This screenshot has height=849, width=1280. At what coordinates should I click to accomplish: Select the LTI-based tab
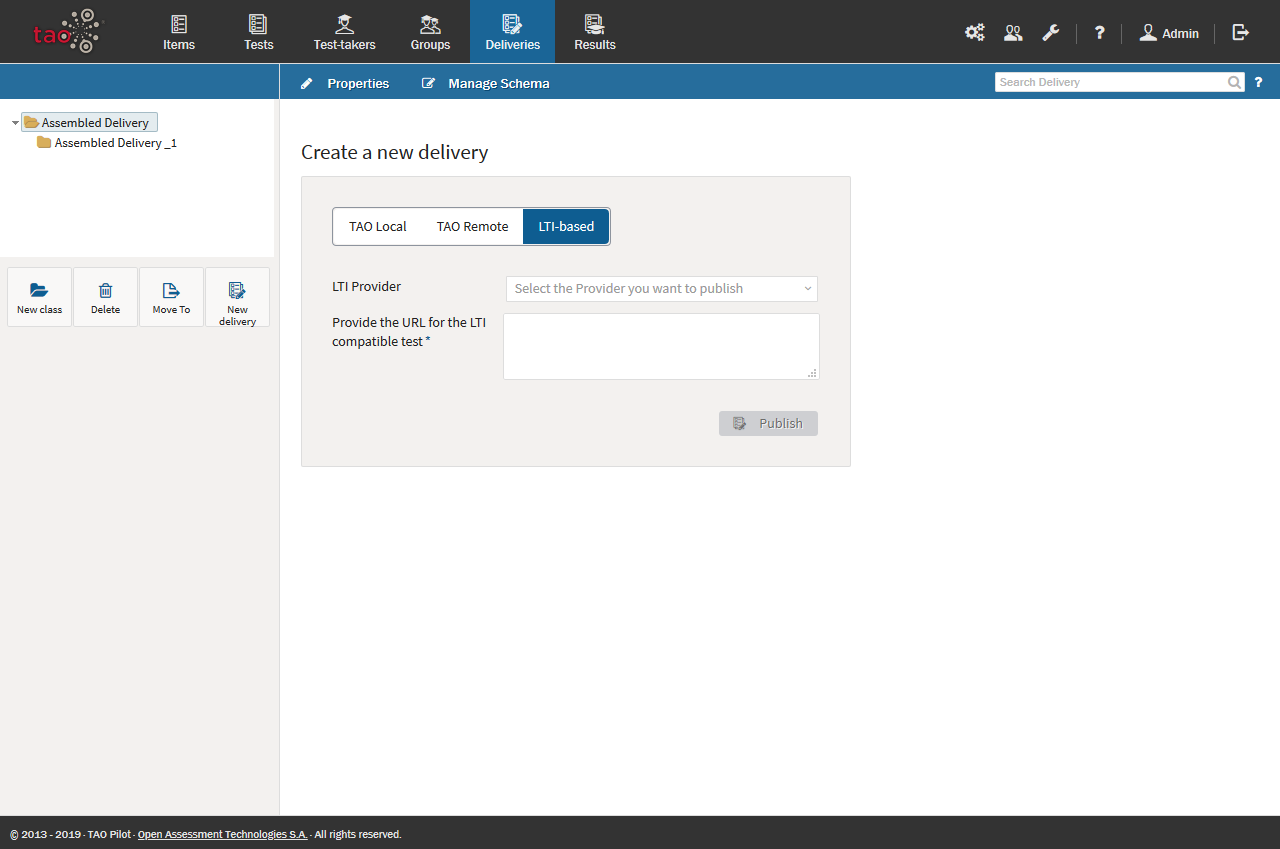pos(566,226)
